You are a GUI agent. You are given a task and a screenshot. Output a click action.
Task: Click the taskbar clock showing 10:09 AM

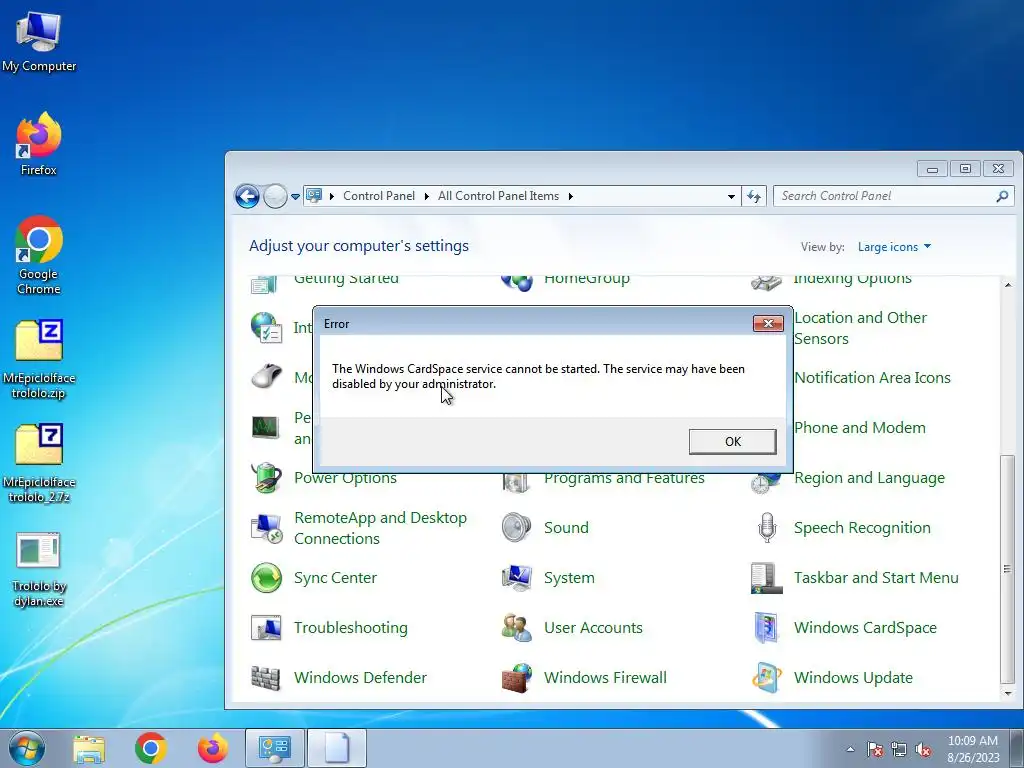973,749
